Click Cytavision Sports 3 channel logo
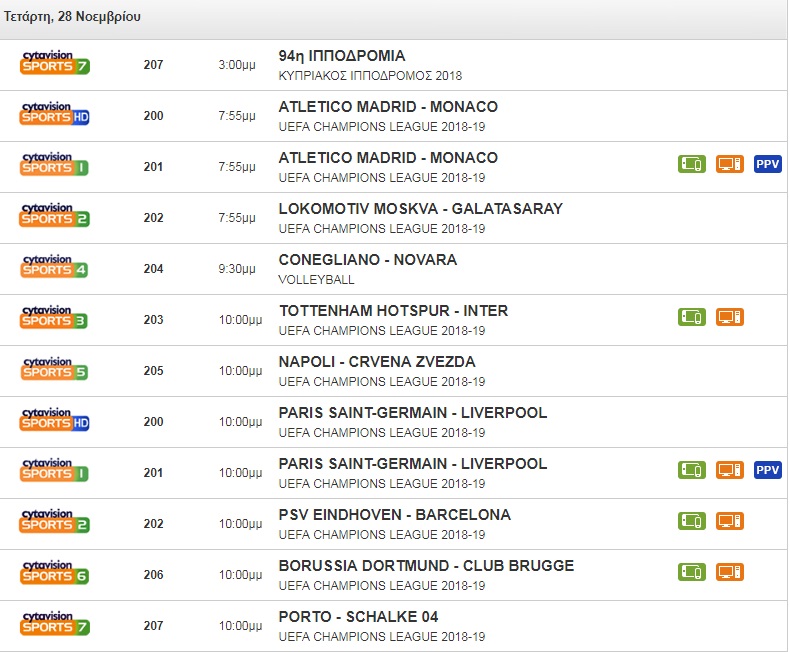This screenshot has height=652, width=790. (x=55, y=318)
